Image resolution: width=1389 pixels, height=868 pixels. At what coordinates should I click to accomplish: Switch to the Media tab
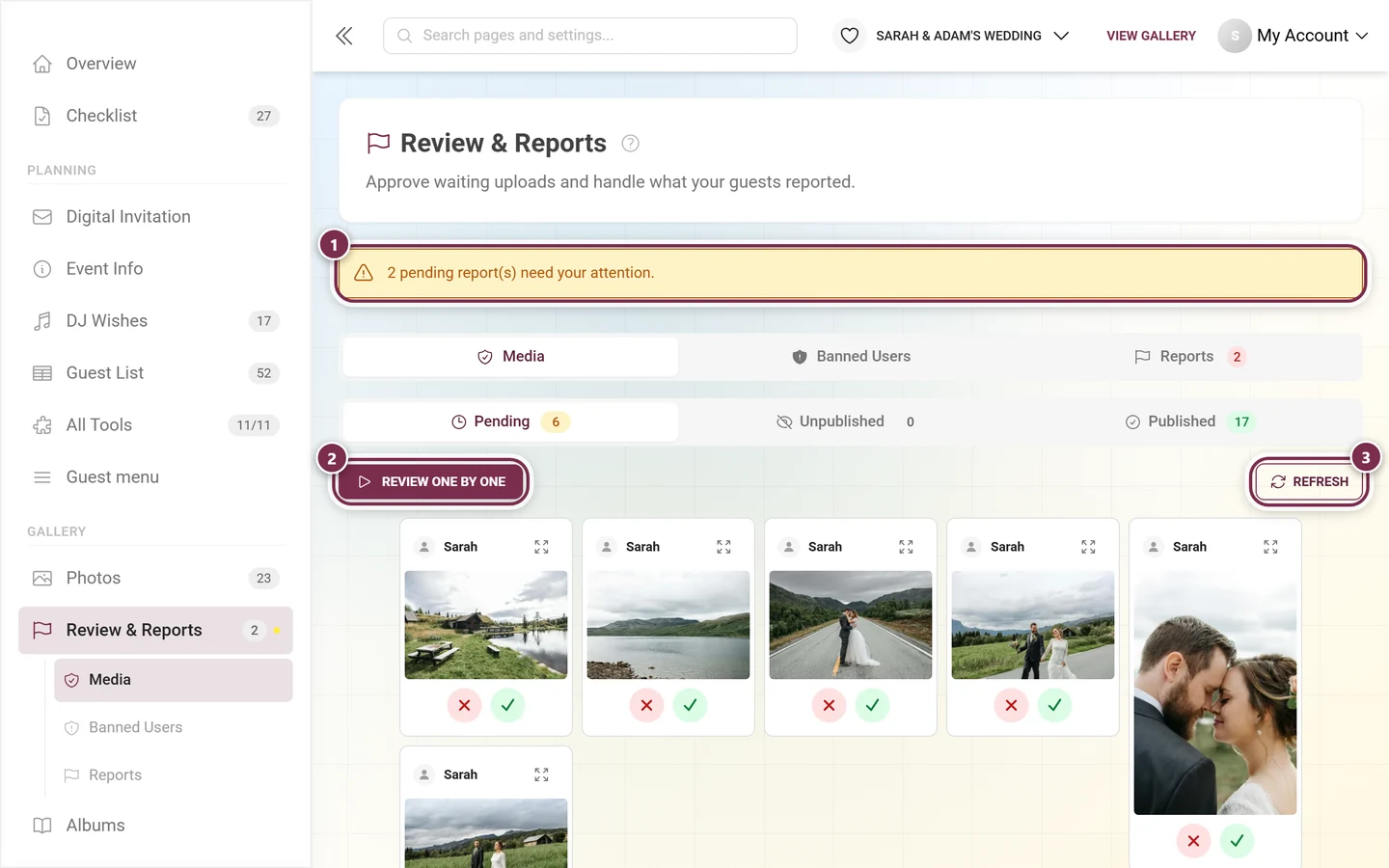point(510,357)
